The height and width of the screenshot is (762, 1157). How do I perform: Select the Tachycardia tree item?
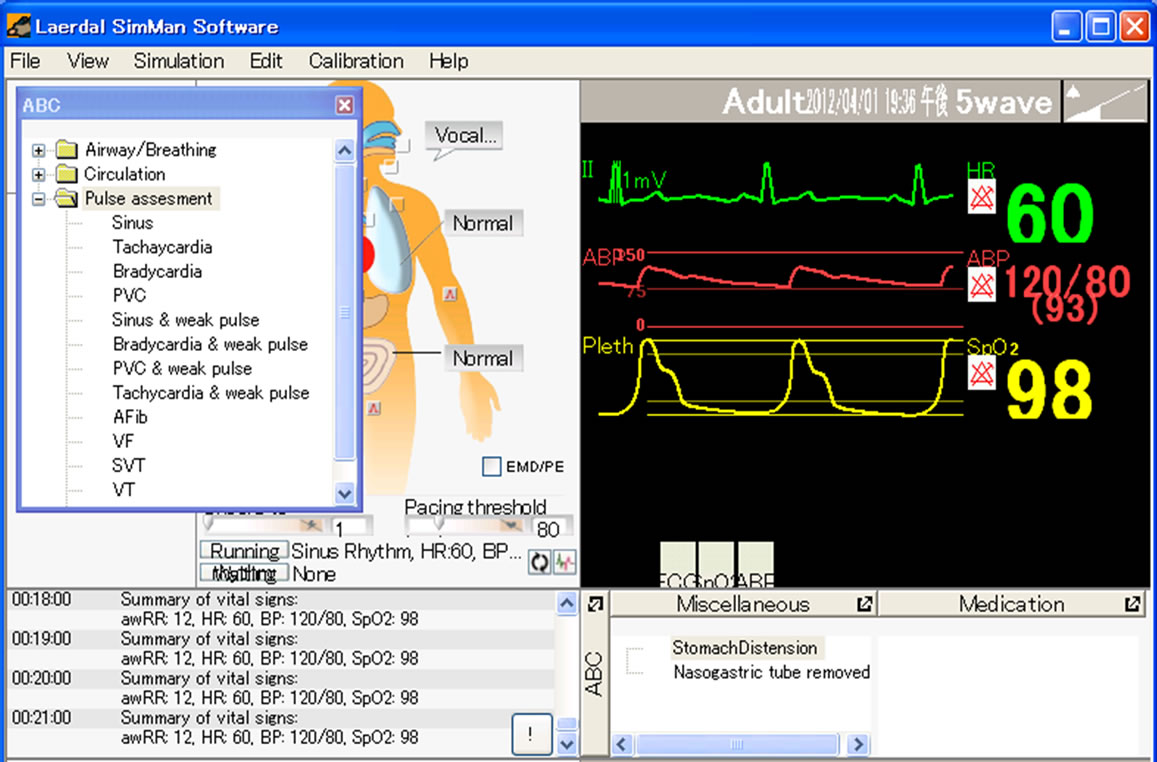click(x=162, y=247)
